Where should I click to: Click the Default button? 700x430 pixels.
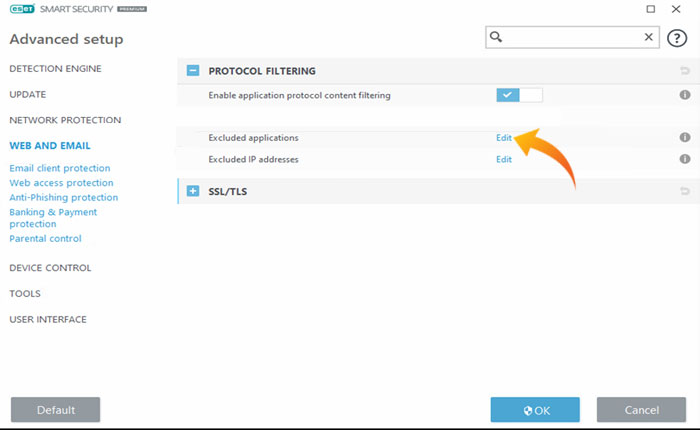pyautogui.click(x=55, y=410)
